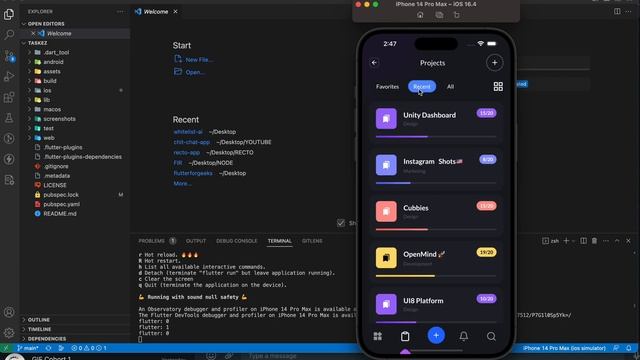640x360 pixels.
Task: Open recent project recto-app
Action: click(187, 152)
